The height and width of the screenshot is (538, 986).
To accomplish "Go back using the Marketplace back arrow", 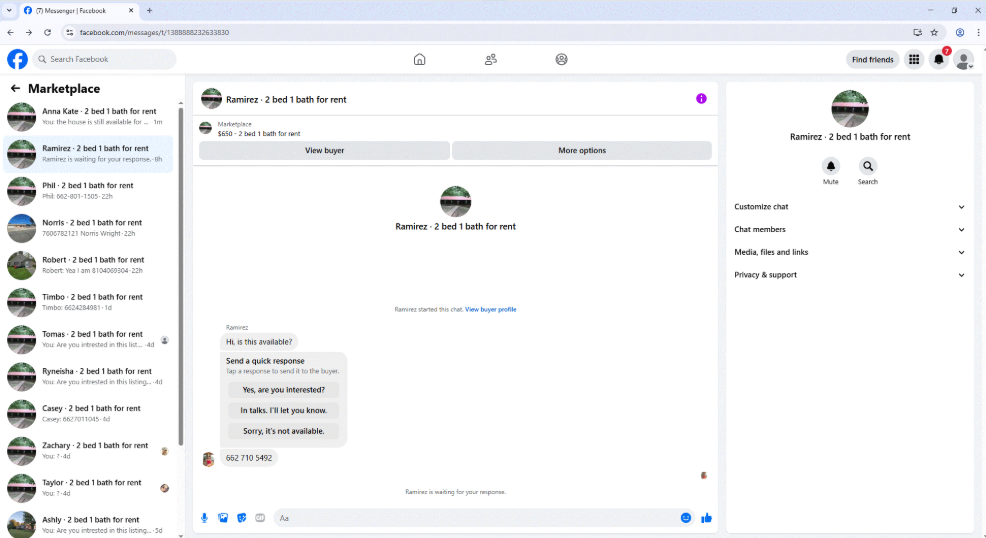I will 15,89.
